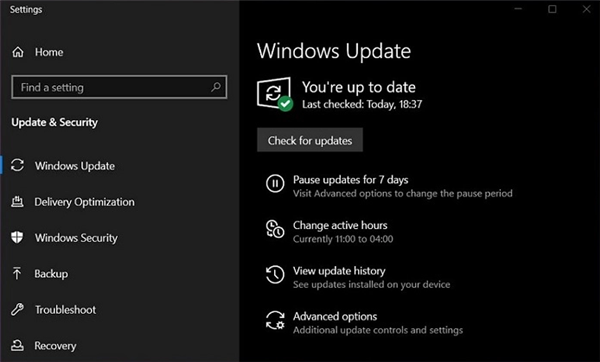The width and height of the screenshot is (600, 362).
Task: Click the Troubleshoot wrench icon
Action: [17, 309]
